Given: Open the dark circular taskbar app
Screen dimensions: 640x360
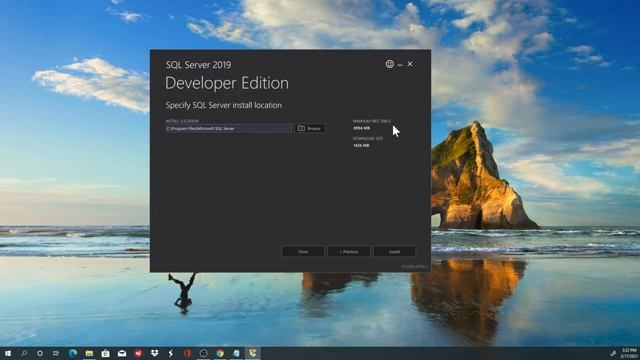Looking at the screenshot, I should pos(204,353).
